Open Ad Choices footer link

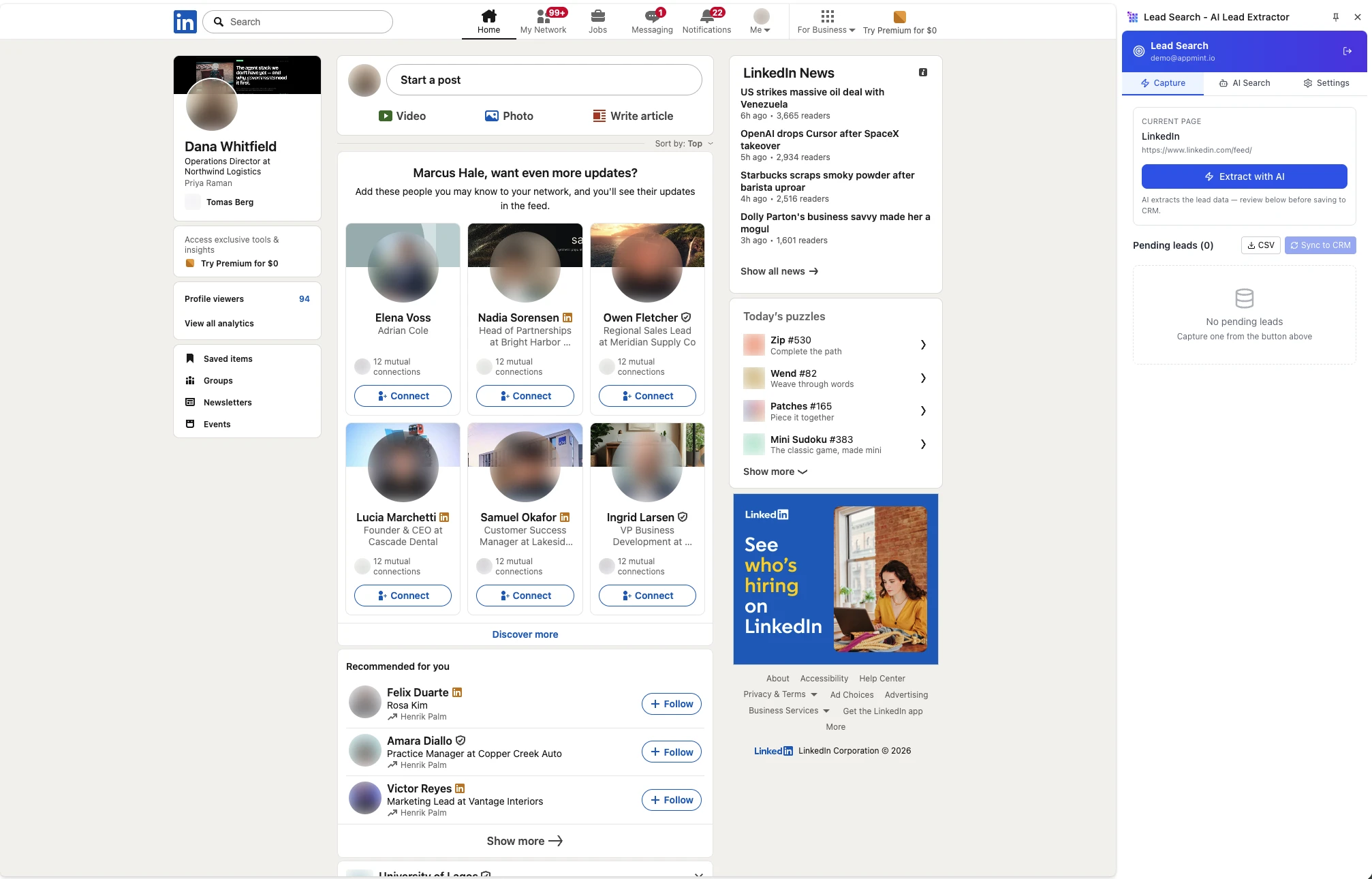tap(852, 695)
